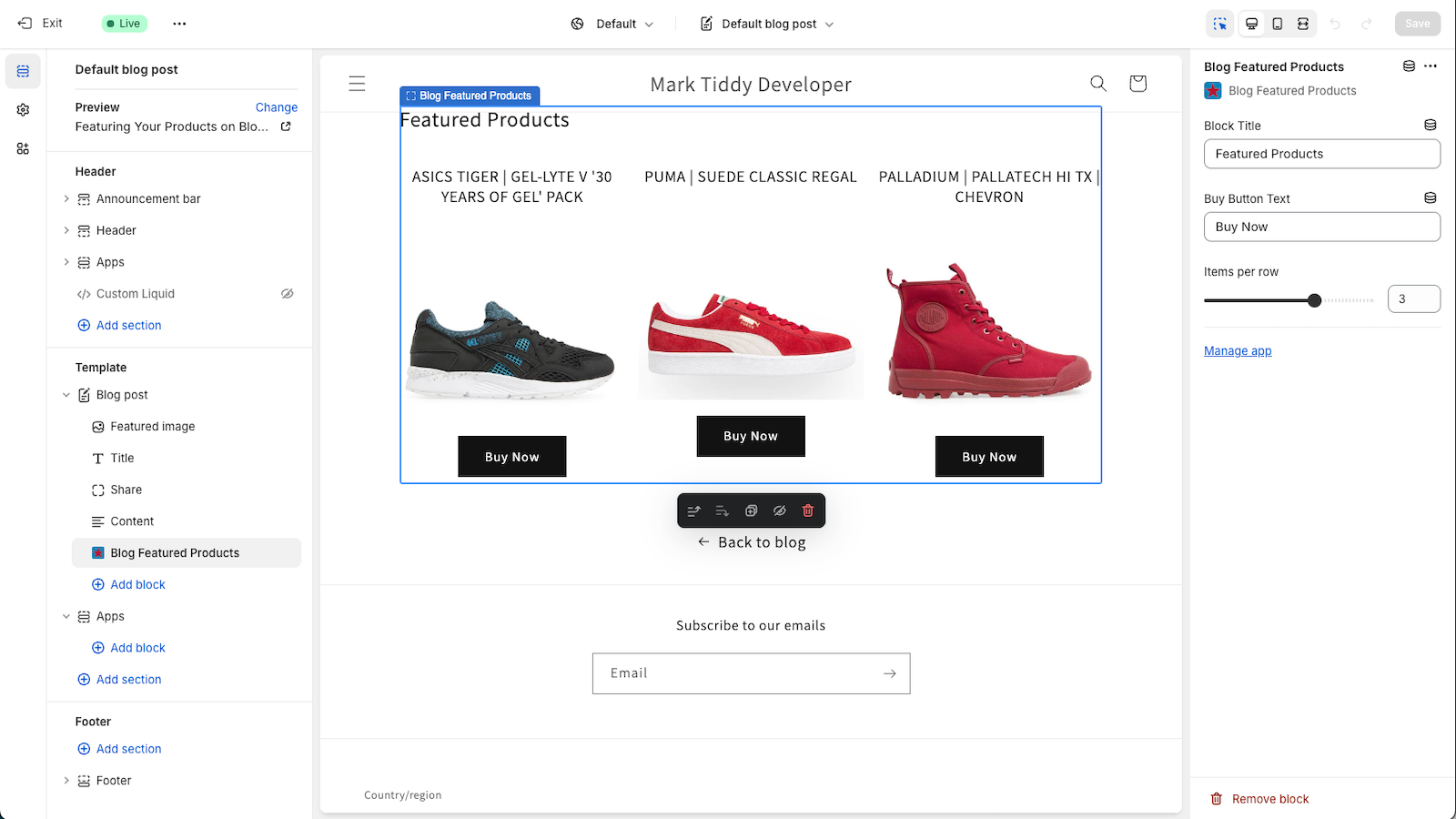Open dynamic source icon in Blog Featured Products header
The height and width of the screenshot is (819, 1456).
coord(1409,66)
